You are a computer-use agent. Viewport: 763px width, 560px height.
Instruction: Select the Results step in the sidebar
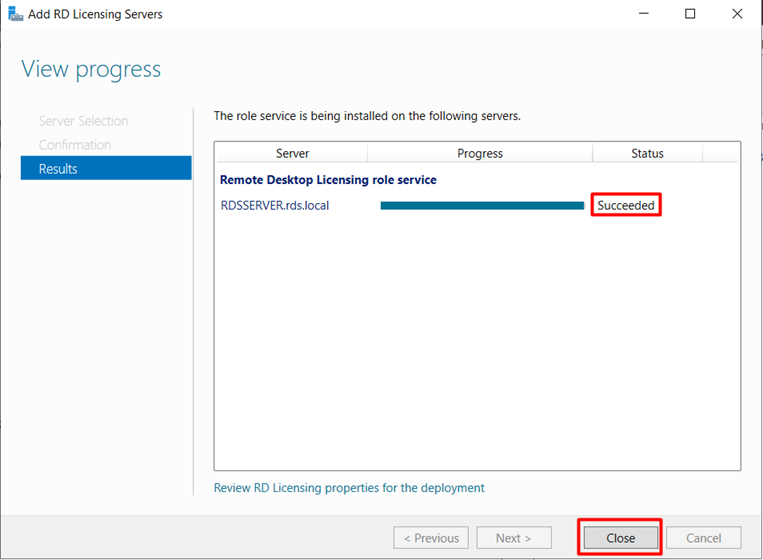pyautogui.click(x=105, y=169)
